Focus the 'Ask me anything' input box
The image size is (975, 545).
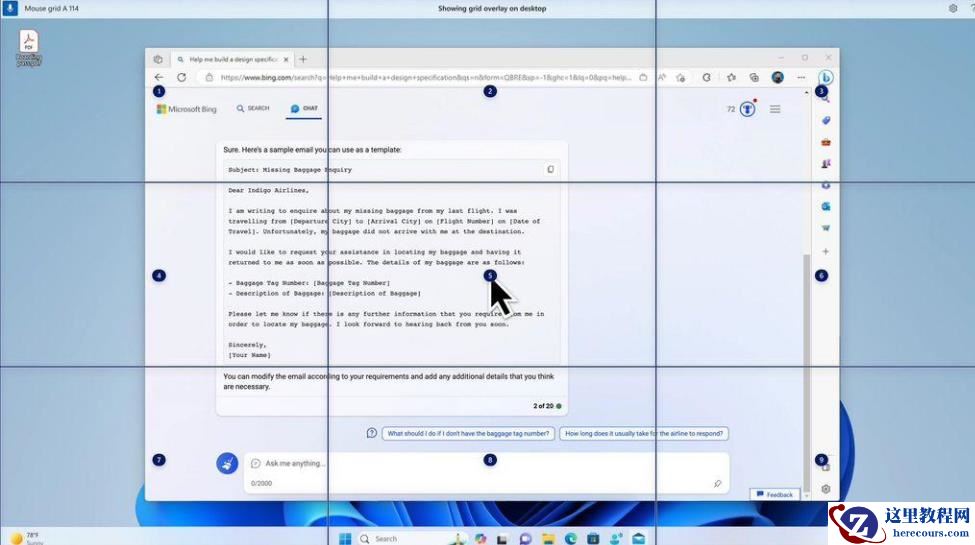point(486,463)
